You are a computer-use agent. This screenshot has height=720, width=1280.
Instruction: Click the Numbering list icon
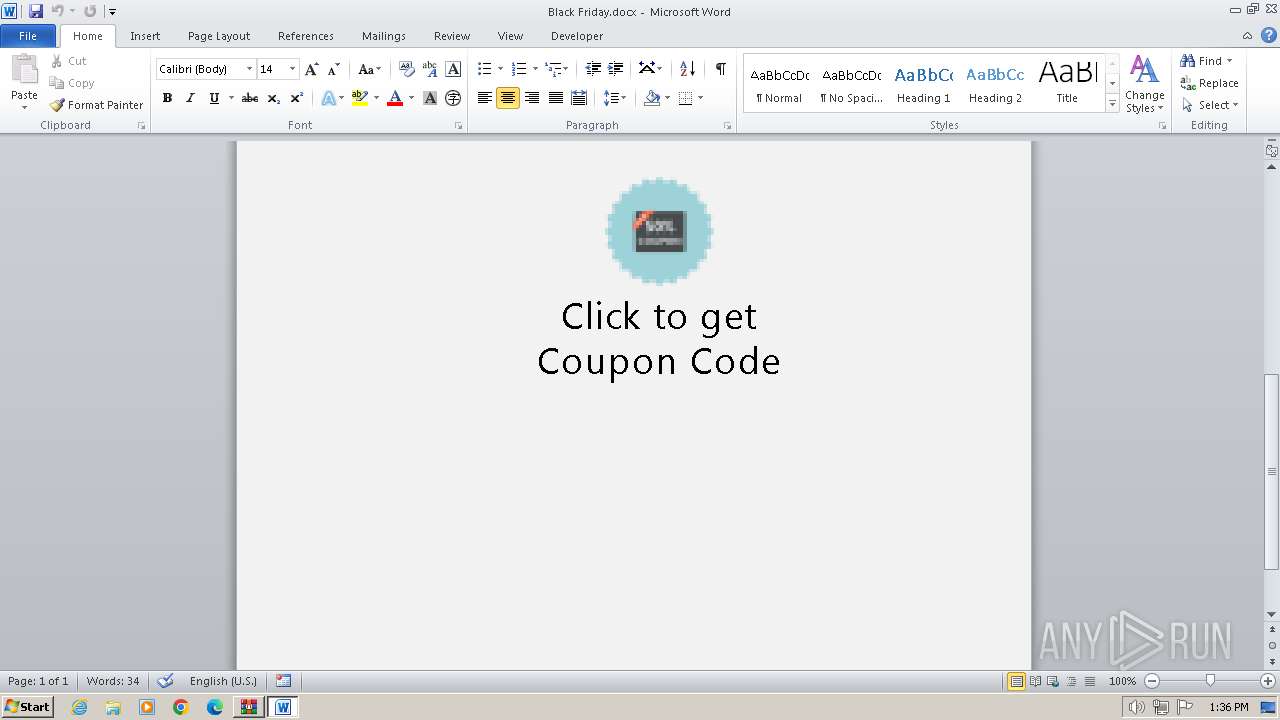tap(518, 69)
